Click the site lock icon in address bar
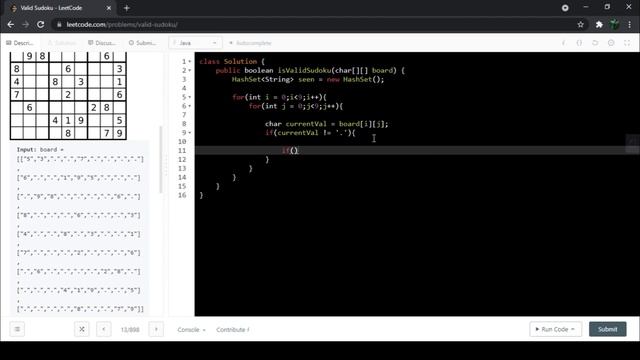The height and width of the screenshot is (360, 640). [x=59, y=24]
